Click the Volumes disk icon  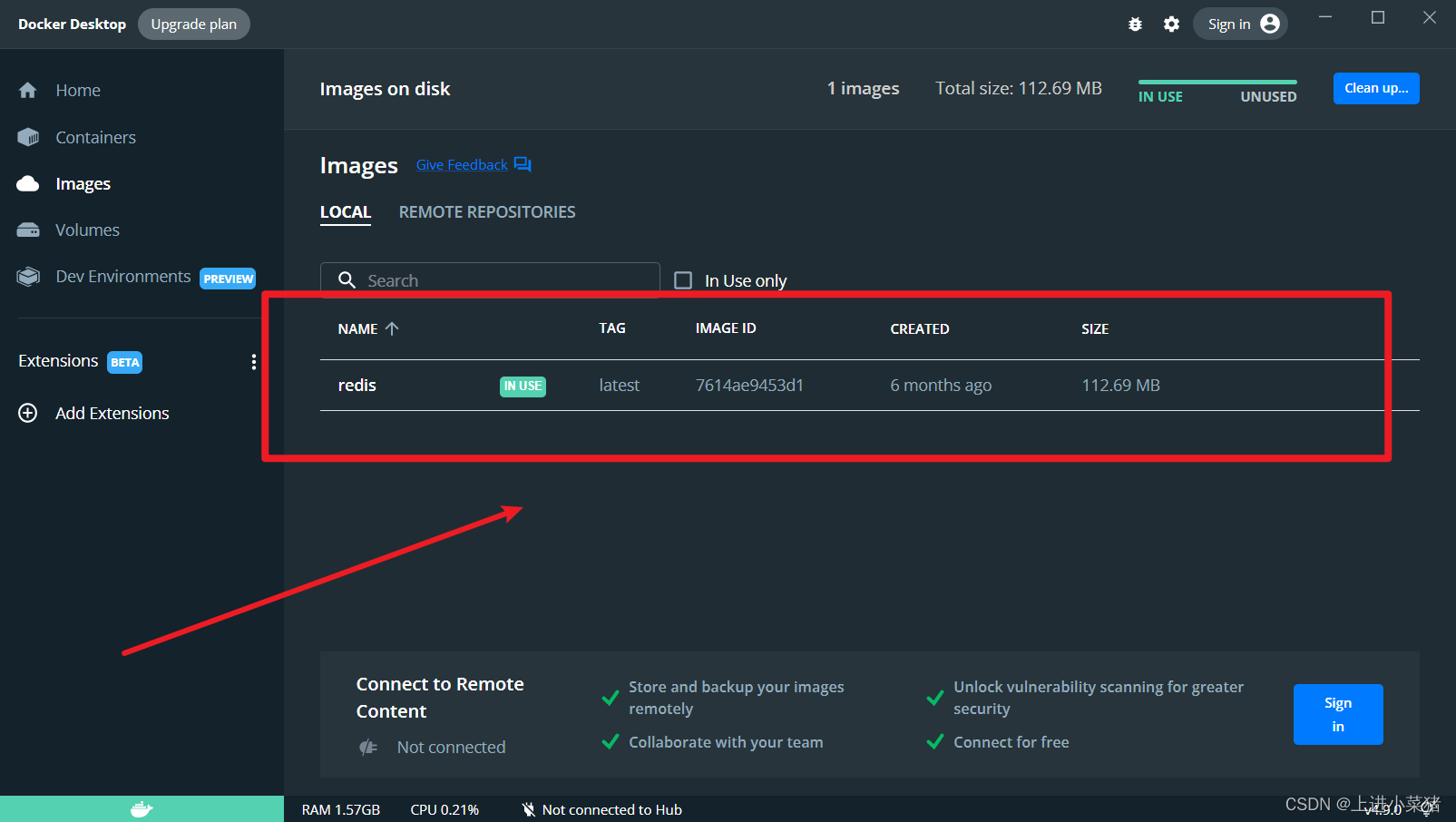28,230
